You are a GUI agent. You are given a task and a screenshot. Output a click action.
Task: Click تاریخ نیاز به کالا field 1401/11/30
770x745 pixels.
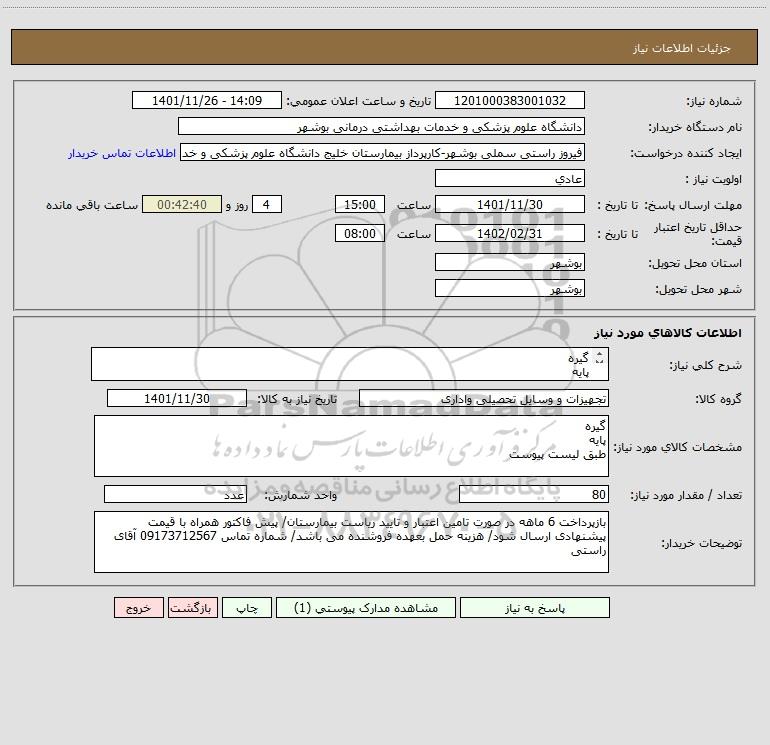[x=177, y=398]
